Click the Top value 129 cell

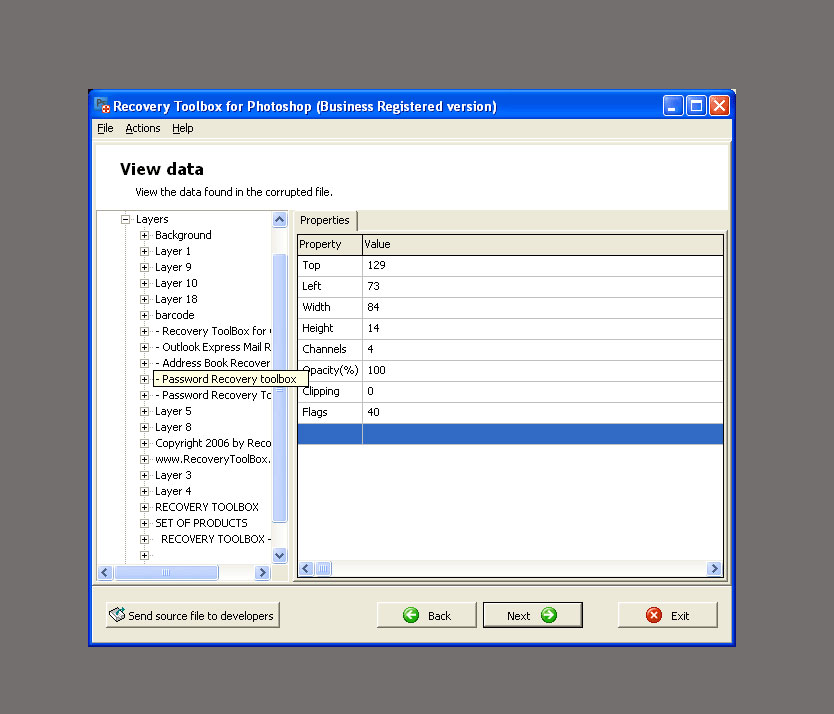click(x=543, y=265)
